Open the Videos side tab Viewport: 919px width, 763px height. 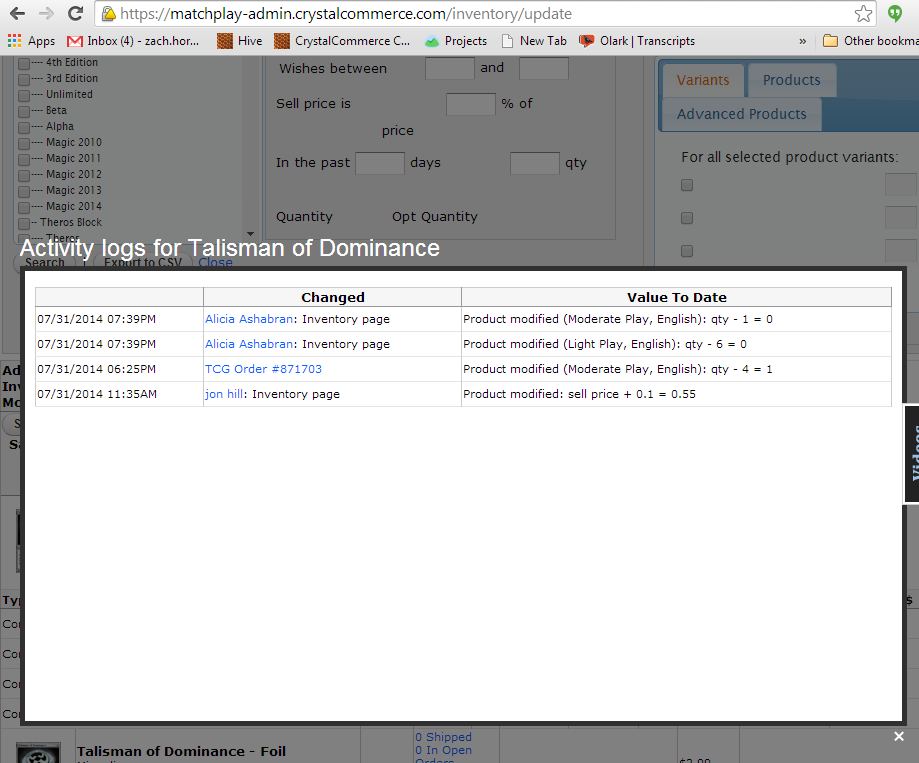pos(911,454)
